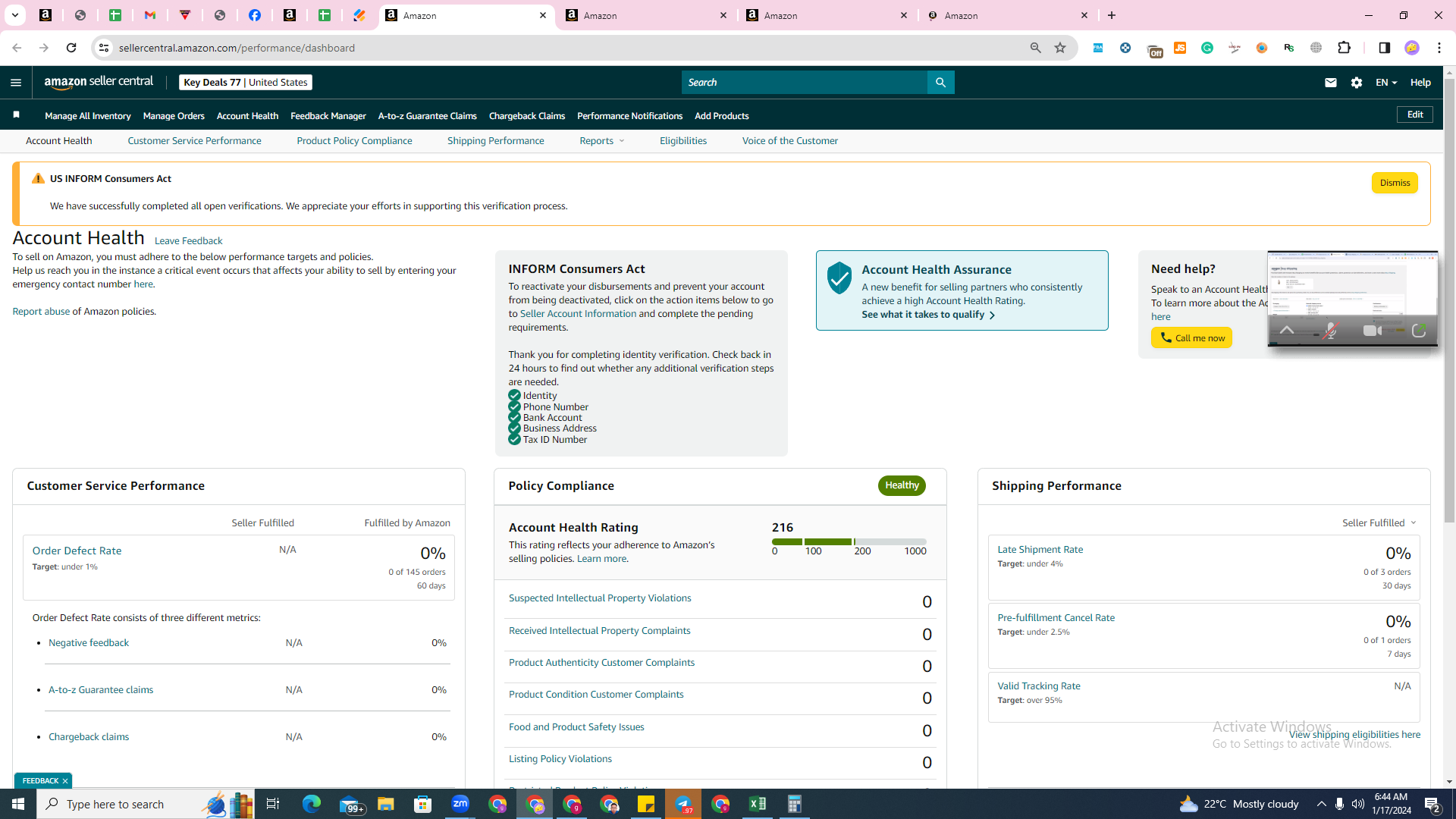Image resolution: width=1456 pixels, height=819 pixels.
Task: Open Calculator from the taskbar
Action: tap(795, 804)
